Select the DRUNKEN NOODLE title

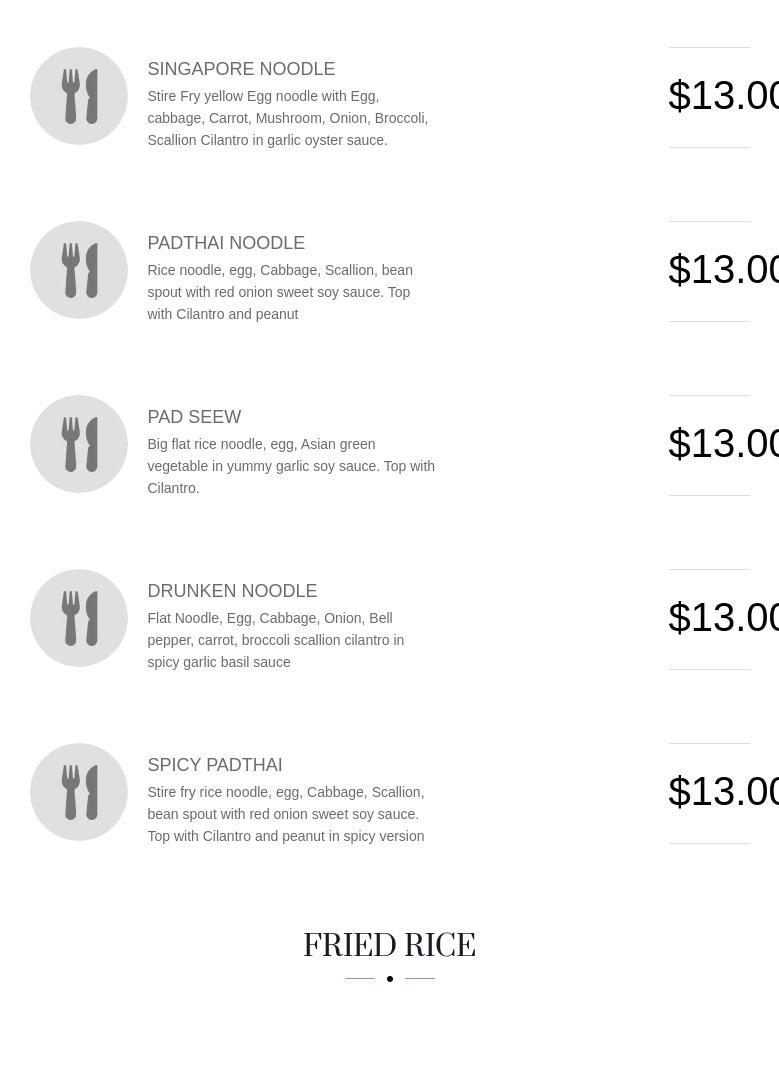[232, 591]
